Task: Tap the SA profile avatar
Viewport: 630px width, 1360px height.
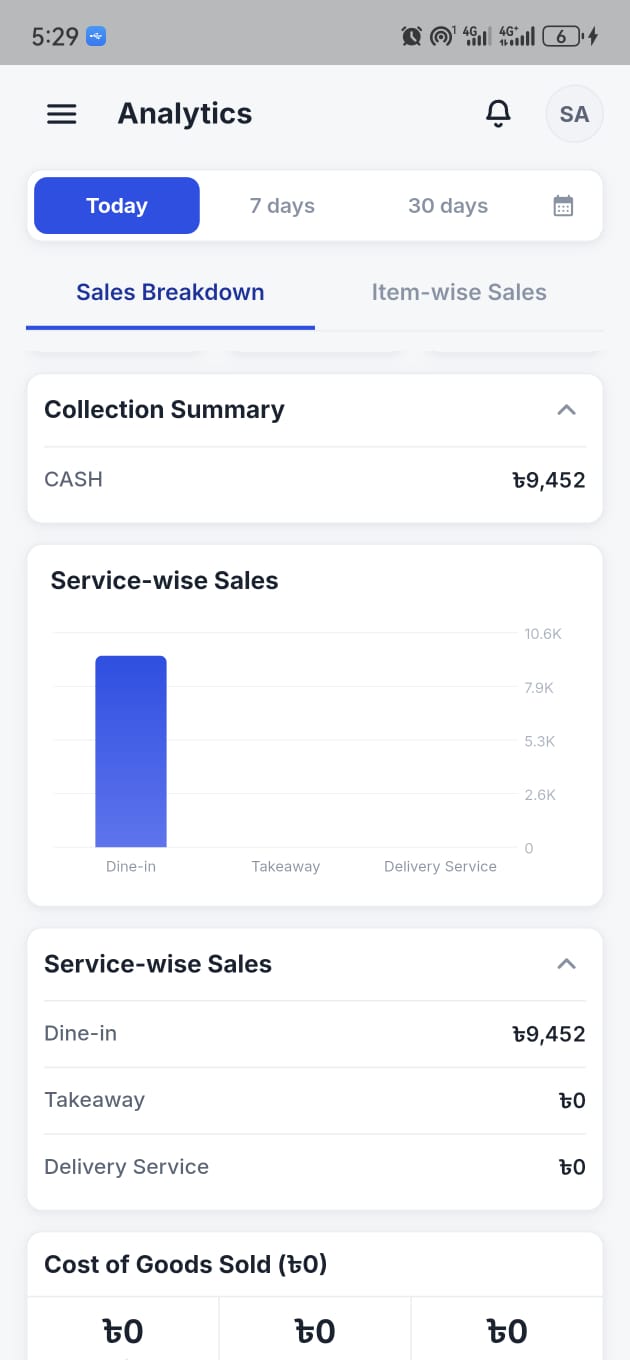Action: click(574, 114)
